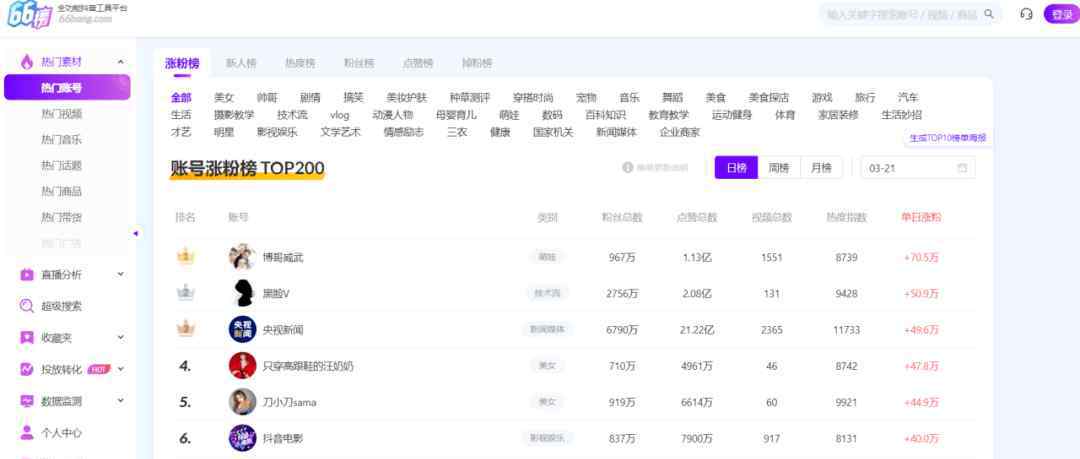
Task: Expand the 直播分析 sidebar section
Action: coord(121,274)
